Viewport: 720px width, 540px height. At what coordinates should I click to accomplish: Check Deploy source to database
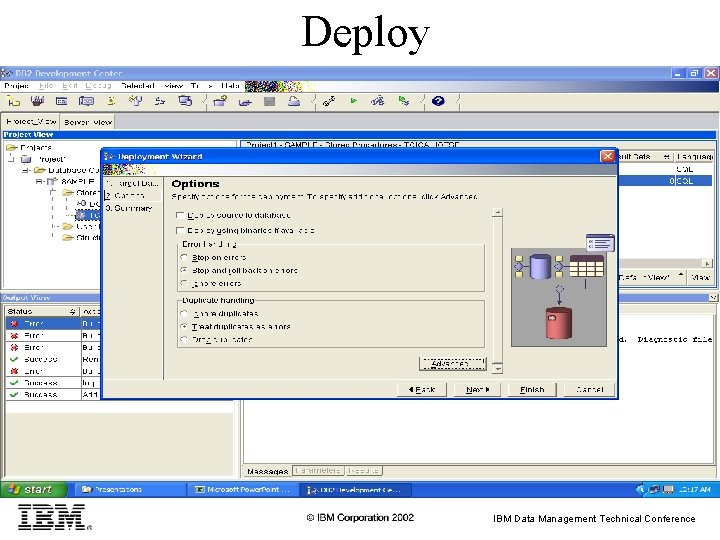coord(180,215)
